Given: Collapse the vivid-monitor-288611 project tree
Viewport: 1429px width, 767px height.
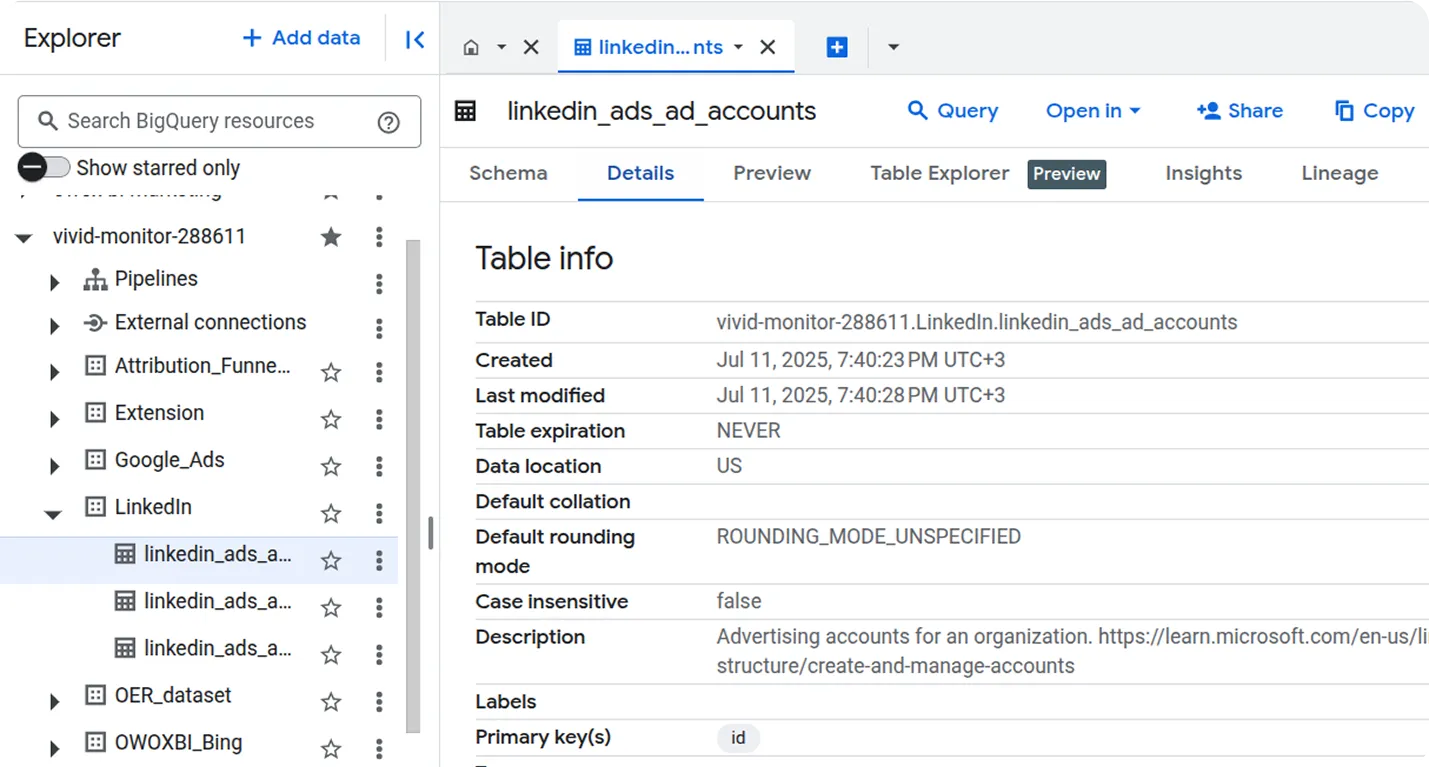Looking at the screenshot, I should pos(24,238).
